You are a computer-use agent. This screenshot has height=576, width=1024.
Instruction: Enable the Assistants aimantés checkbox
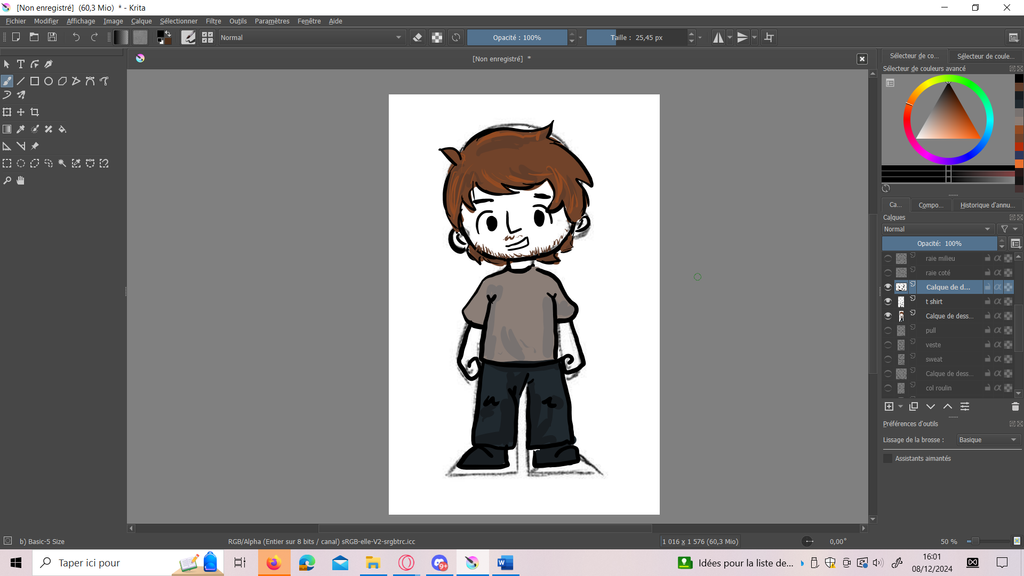[x=888, y=458]
